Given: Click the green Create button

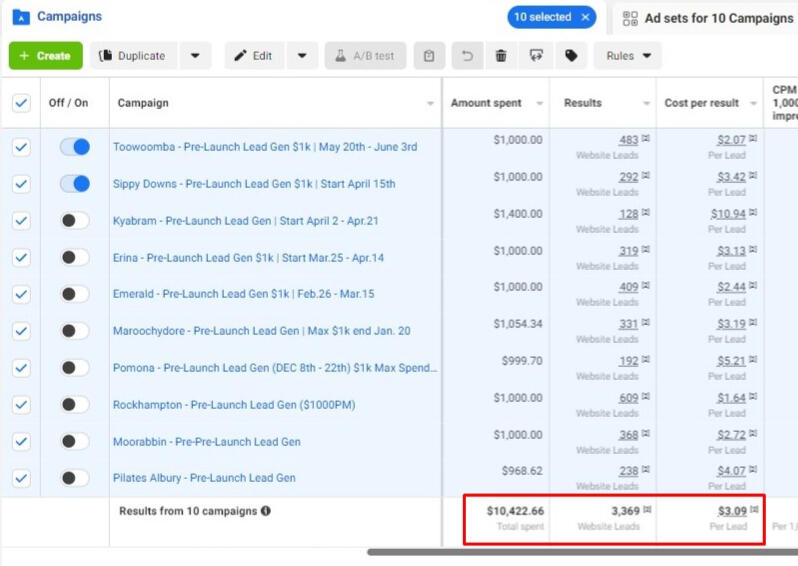Looking at the screenshot, I should point(45,55).
